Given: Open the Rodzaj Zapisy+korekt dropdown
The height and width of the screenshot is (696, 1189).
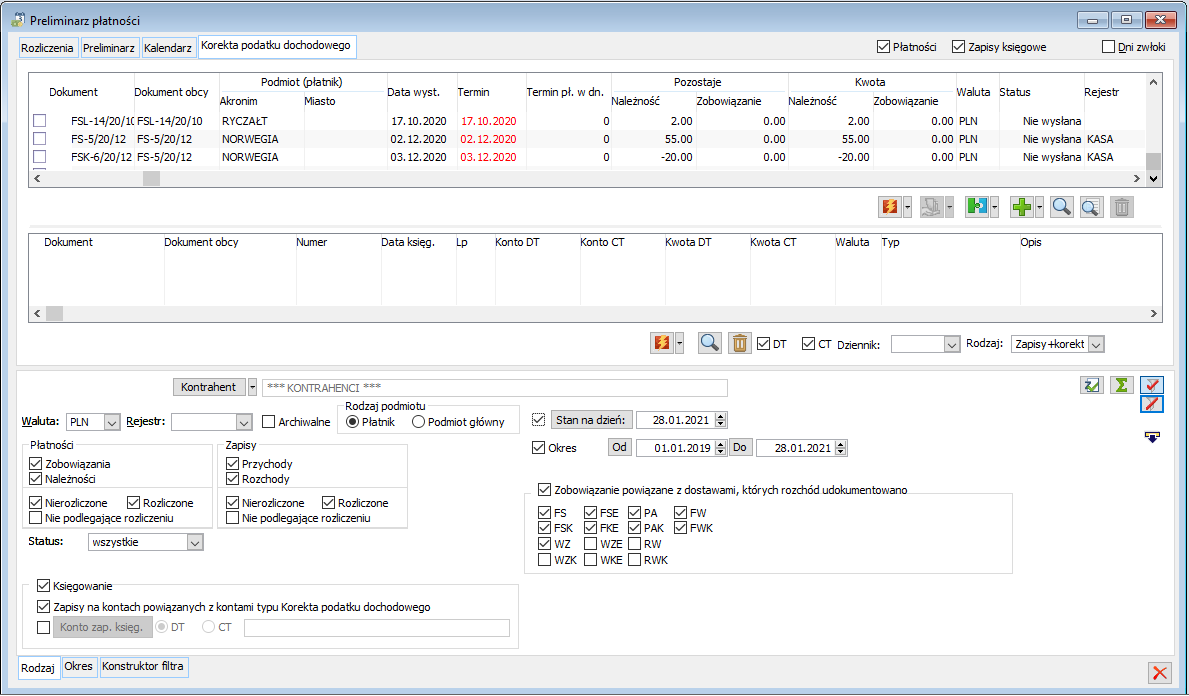Looking at the screenshot, I should [1096, 344].
